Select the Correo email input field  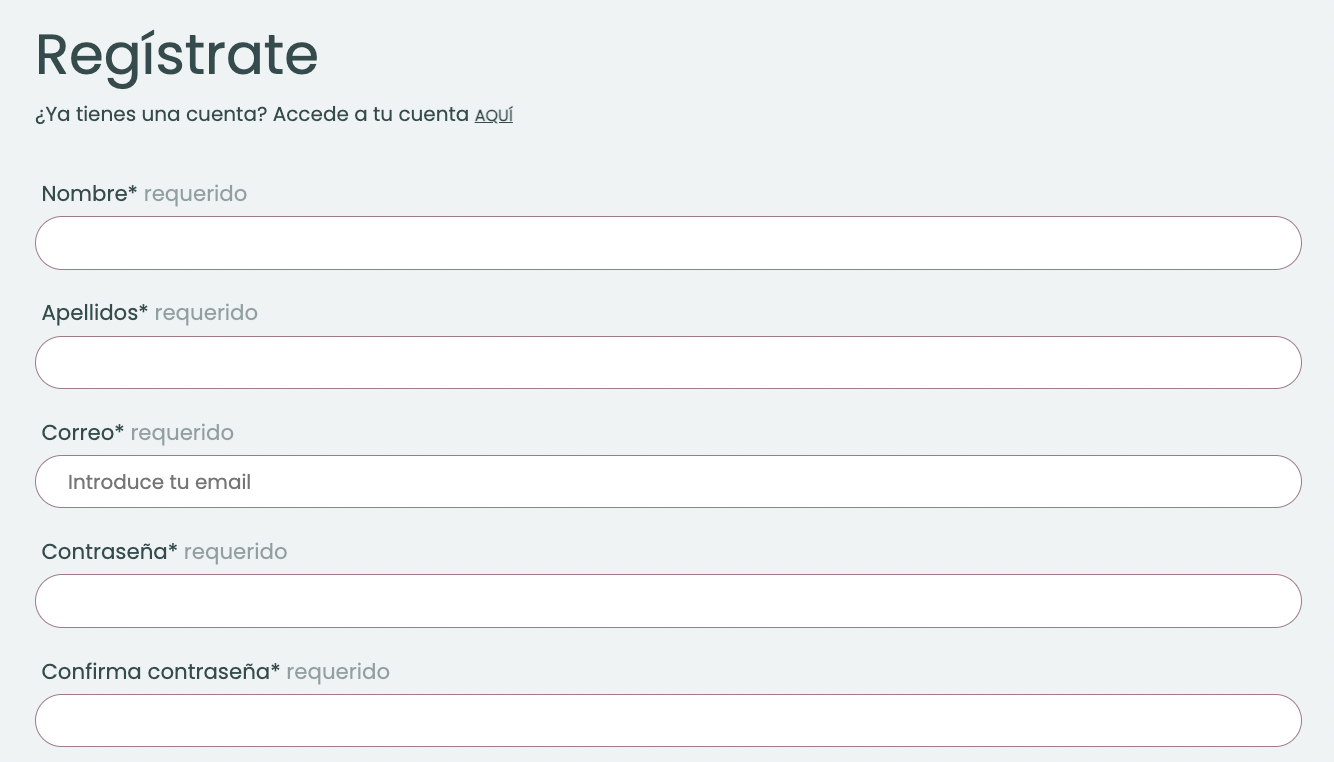pyautogui.click(x=668, y=482)
